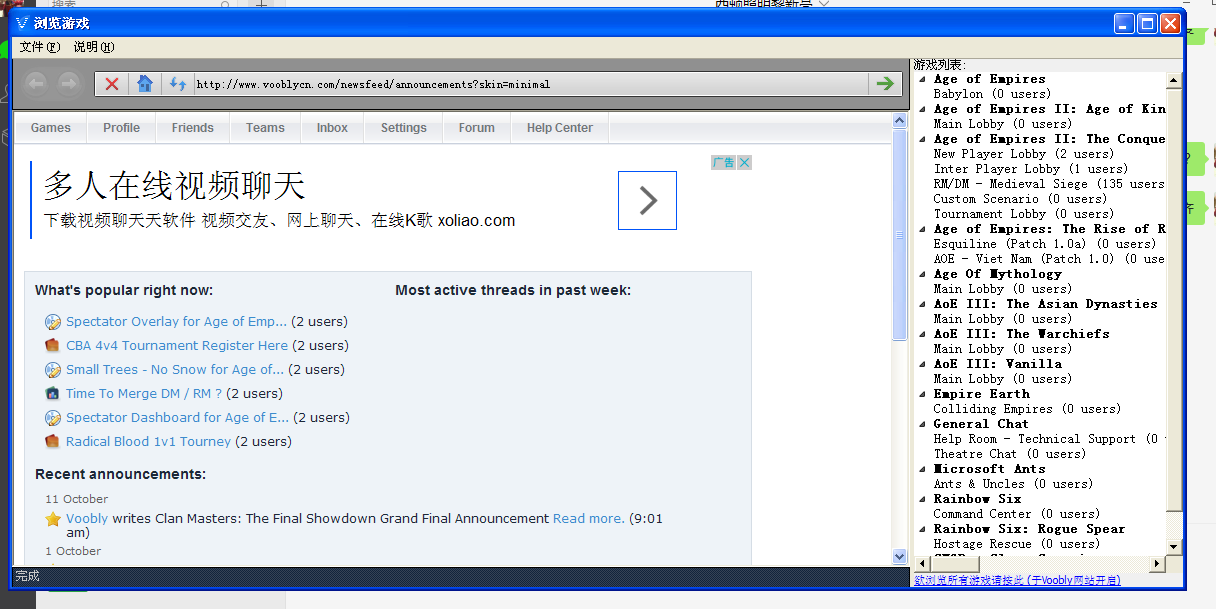Screen dimensions: 1216x609
Task: Open the Radical Blood 1v1 Tourney link
Action: pos(148,441)
